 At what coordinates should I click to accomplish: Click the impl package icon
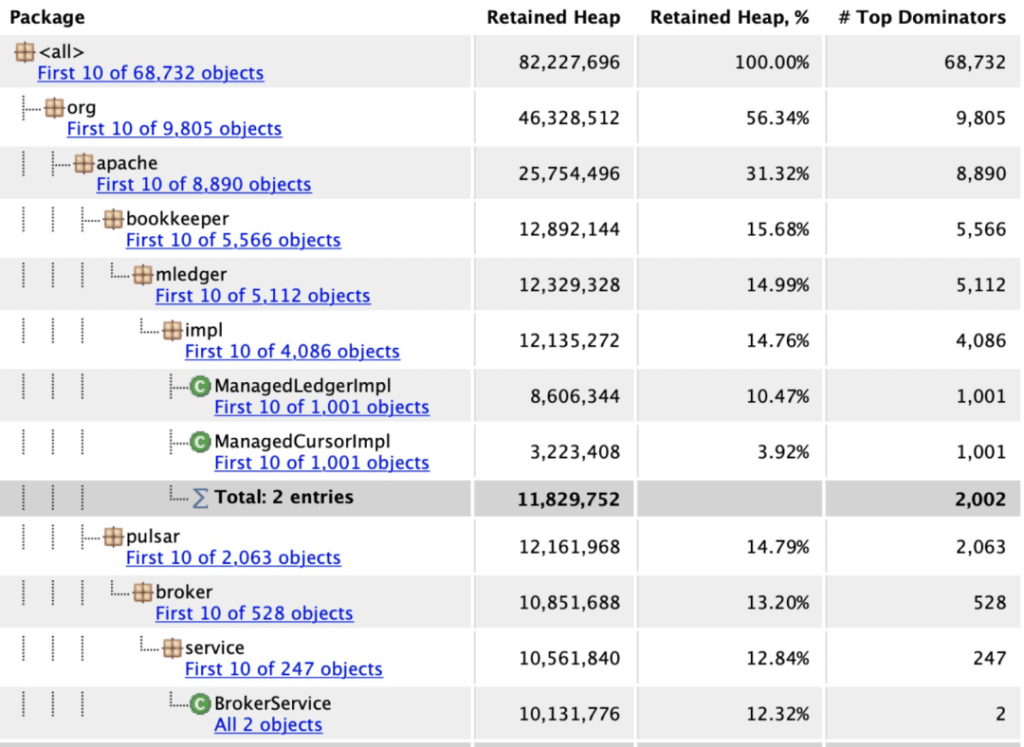pos(172,330)
